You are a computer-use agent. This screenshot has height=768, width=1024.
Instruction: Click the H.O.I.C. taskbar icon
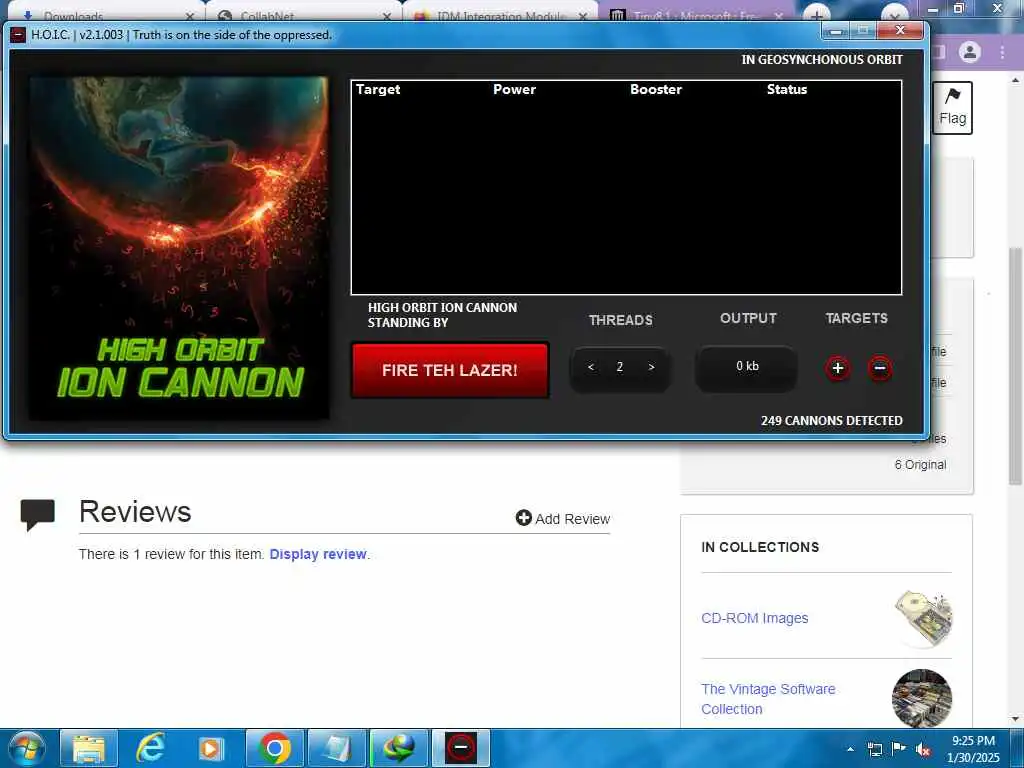pos(461,748)
